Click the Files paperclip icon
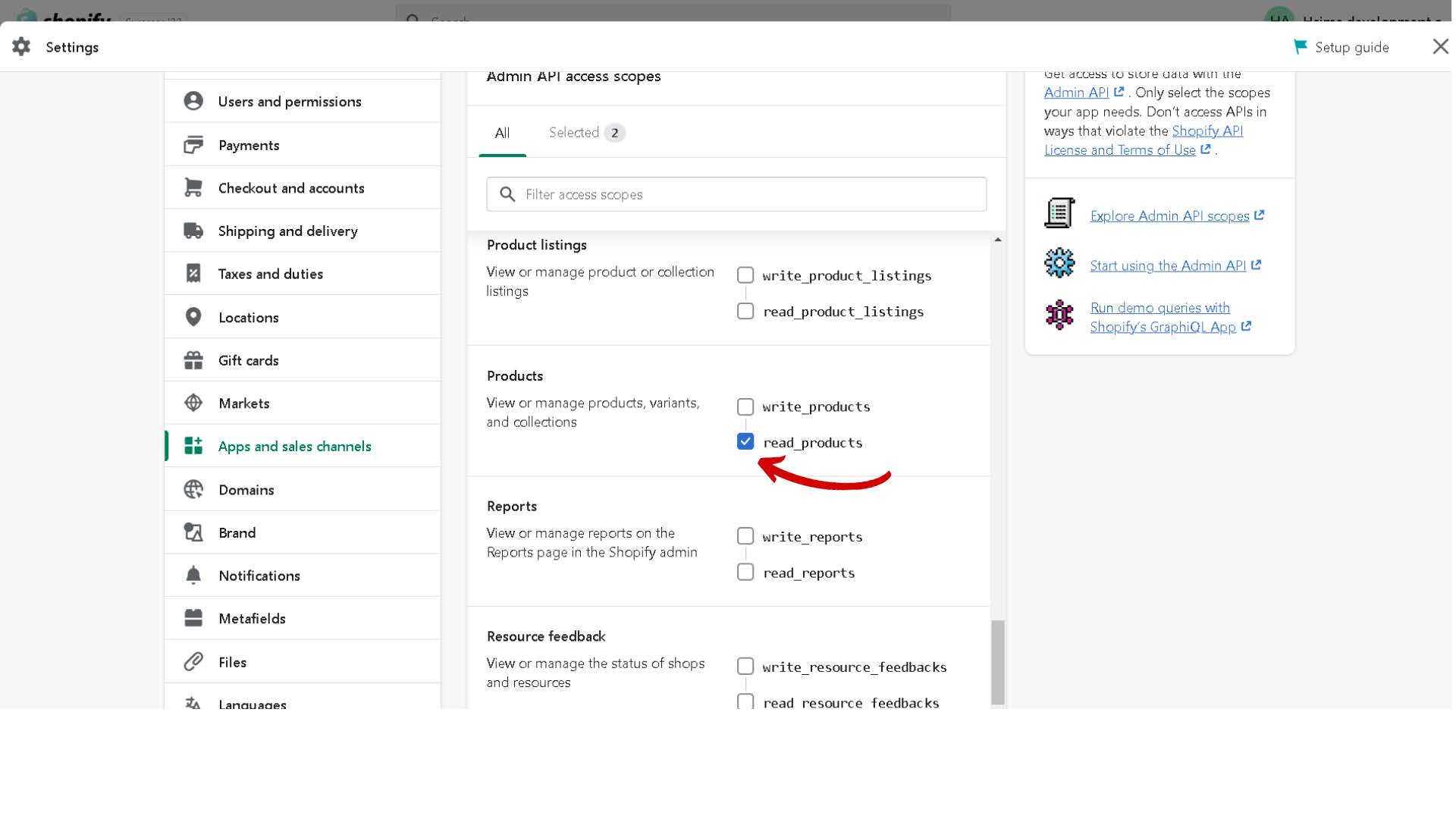 (x=193, y=662)
